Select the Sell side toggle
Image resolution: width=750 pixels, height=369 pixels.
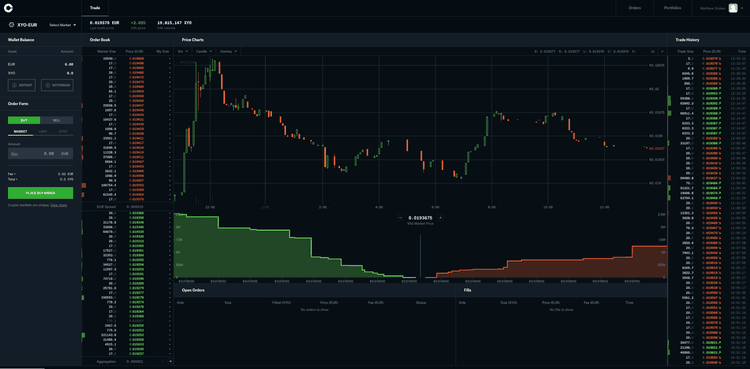[x=56, y=120]
